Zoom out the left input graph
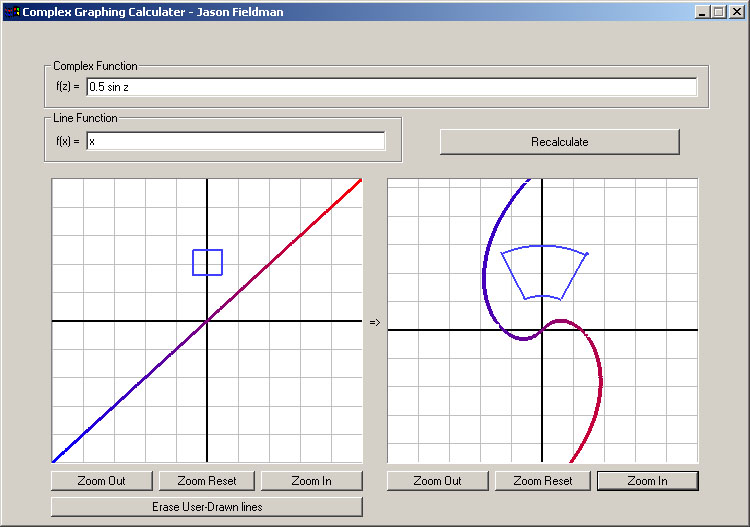Image resolution: width=750 pixels, height=527 pixels. (102, 481)
